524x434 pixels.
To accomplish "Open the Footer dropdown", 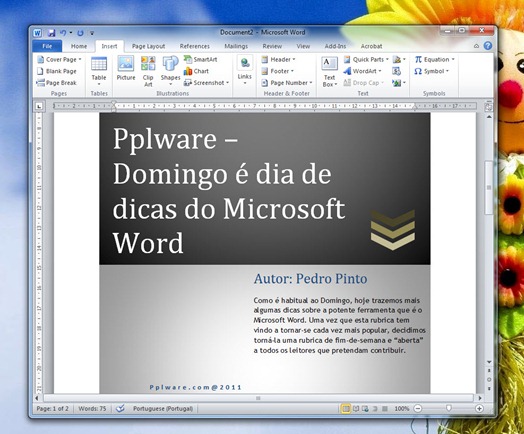I will click(278, 71).
